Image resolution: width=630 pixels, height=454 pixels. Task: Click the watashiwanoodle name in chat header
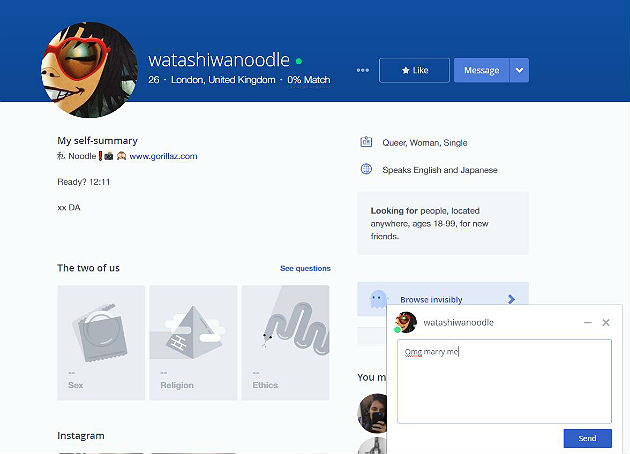click(458, 323)
